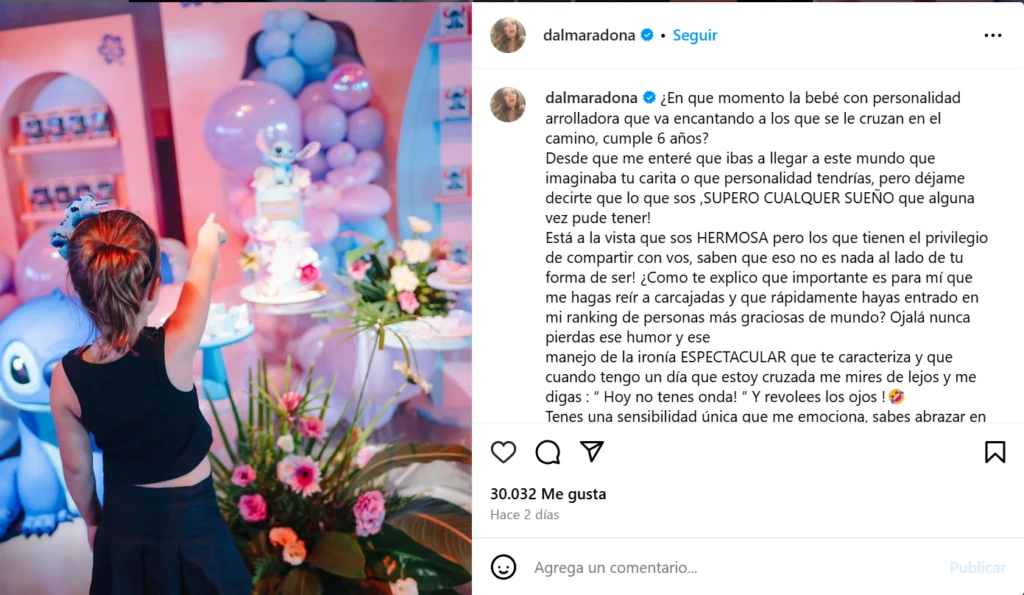The height and width of the screenshot is (595, 1024).
Task: Click the caption profile avatar
Action: point(508,105)
